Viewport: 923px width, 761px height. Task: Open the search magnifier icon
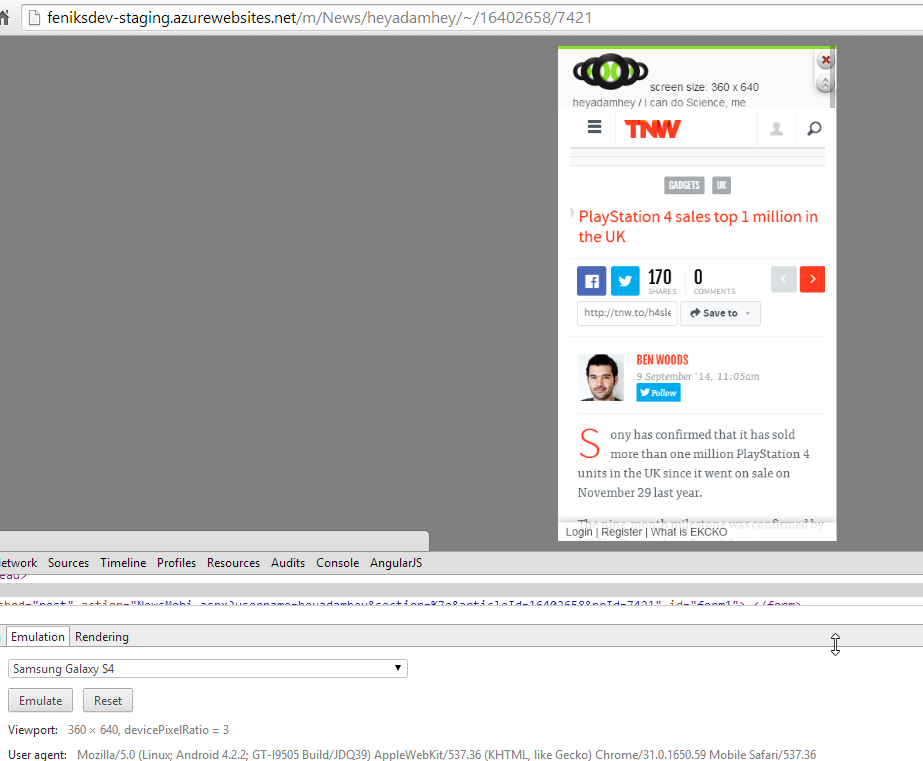click(814, 128)
